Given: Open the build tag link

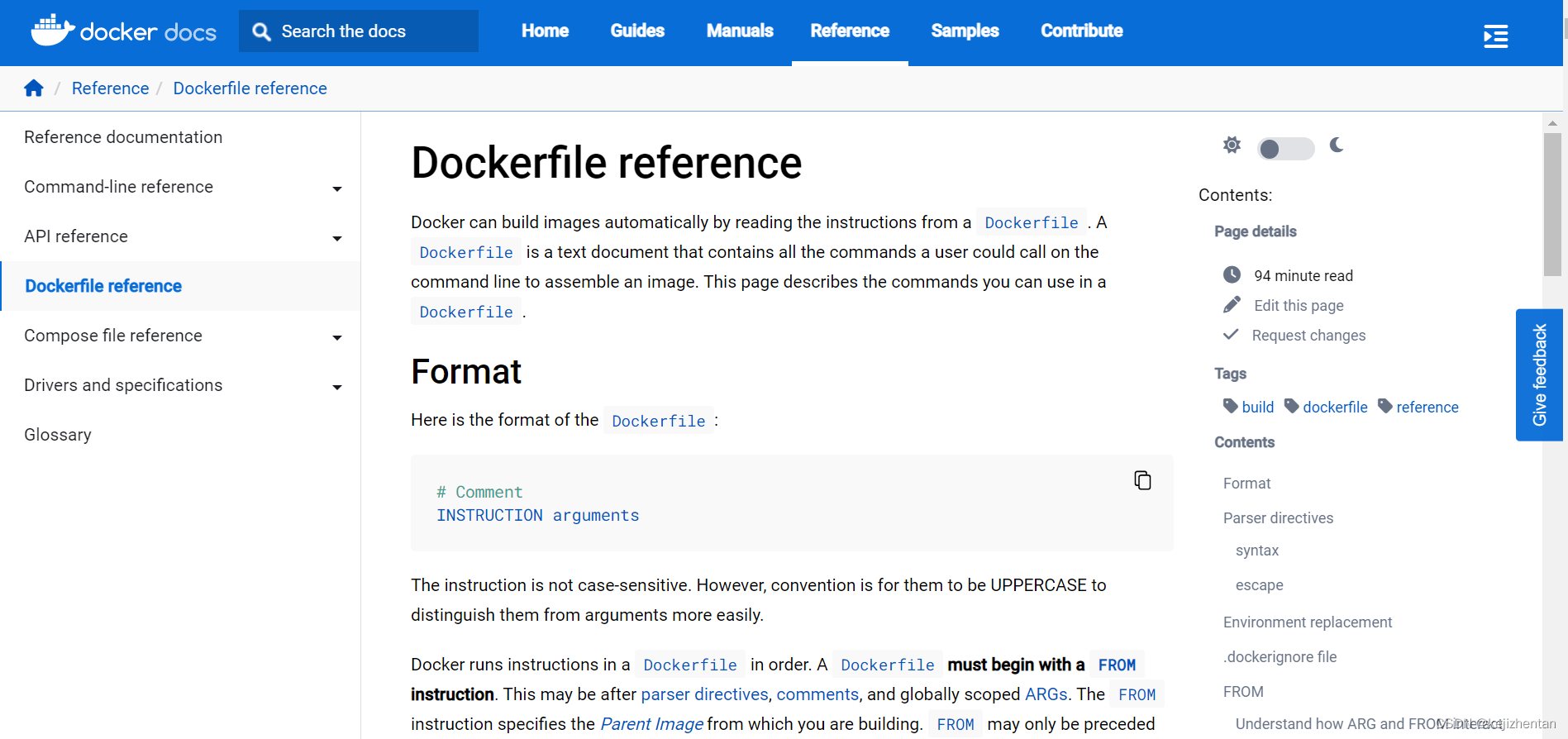Looking at the screenshot, I should (x=1258, y=407).
